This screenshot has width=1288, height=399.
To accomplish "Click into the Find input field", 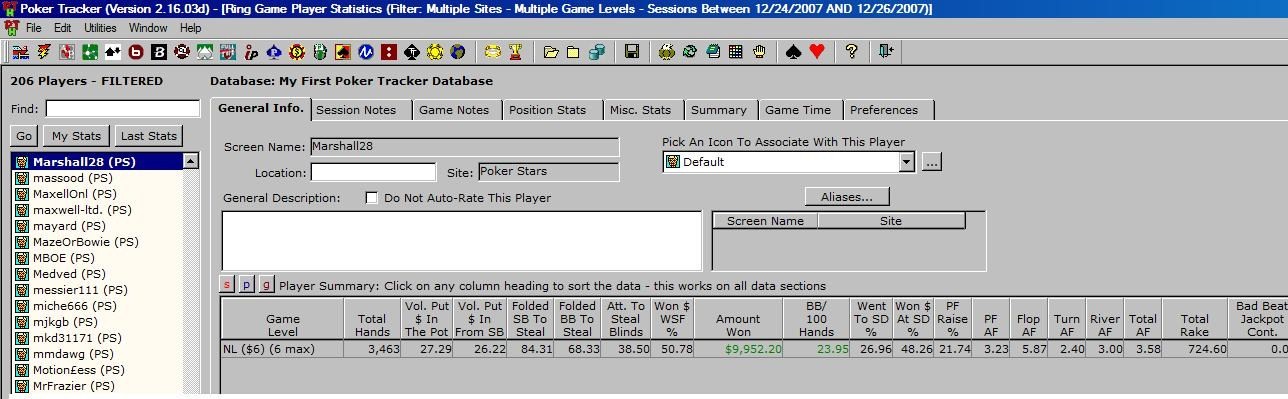I will coord(123,109).
